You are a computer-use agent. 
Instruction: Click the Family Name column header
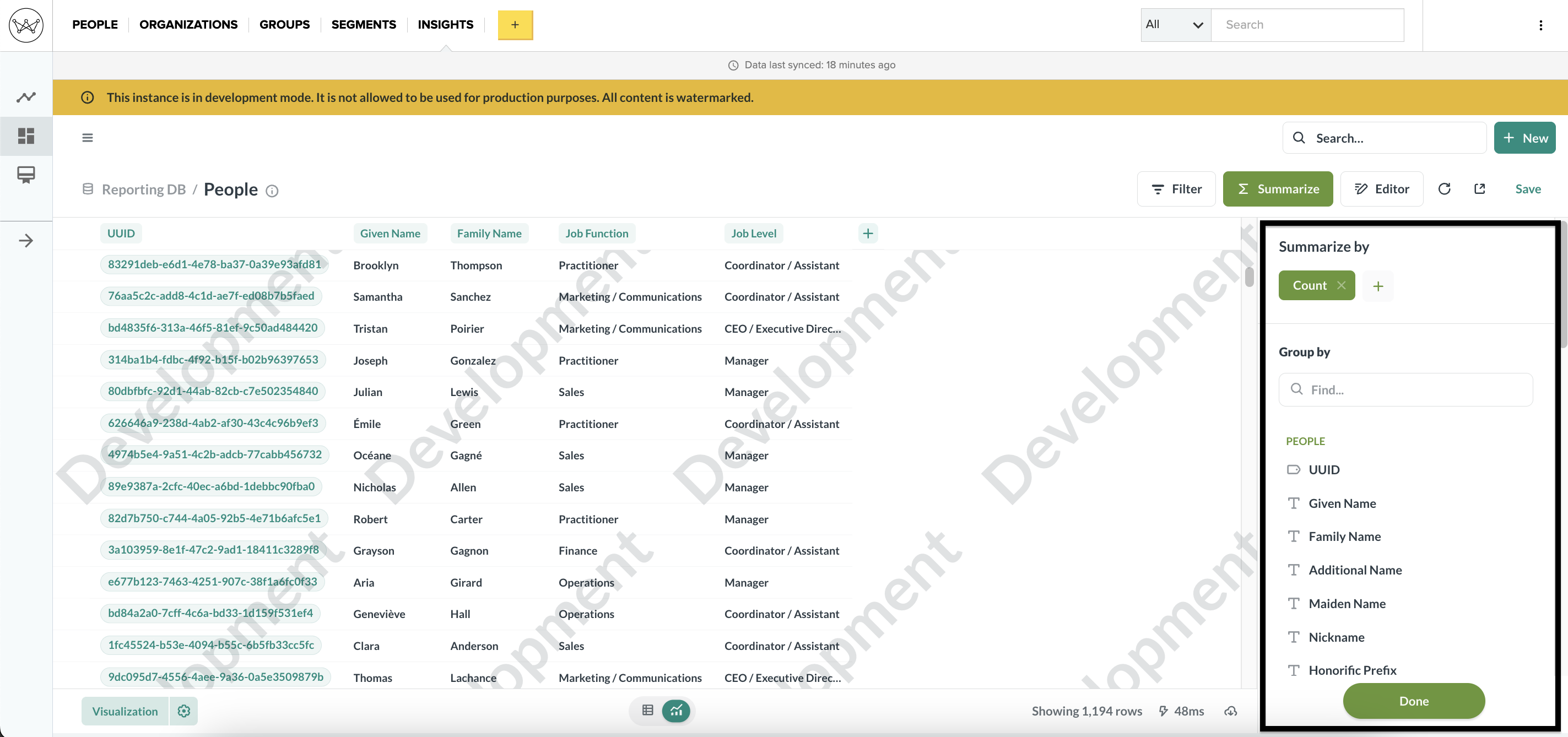[489, 233]
